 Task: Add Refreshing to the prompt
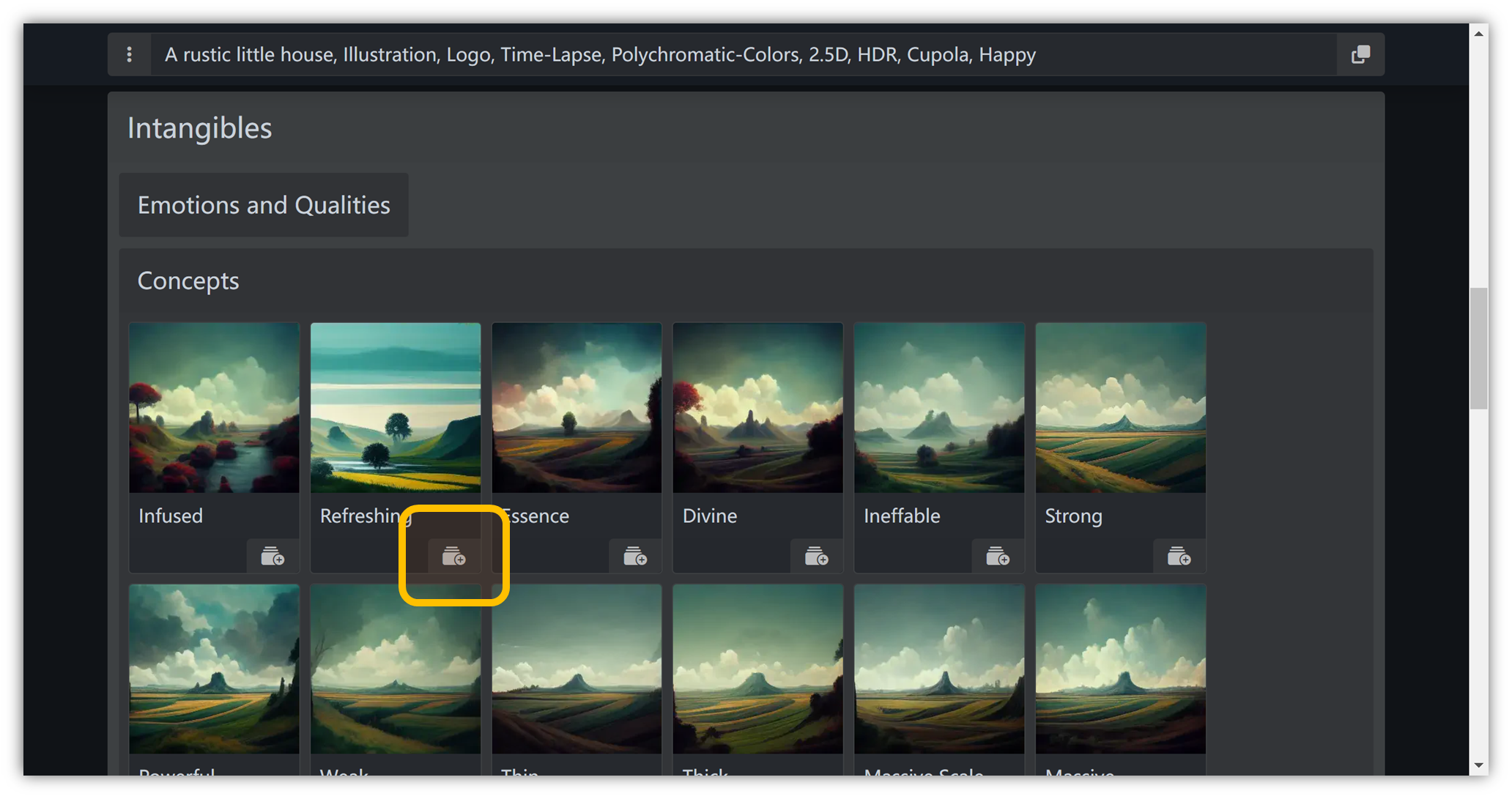[x=453, y=557]
